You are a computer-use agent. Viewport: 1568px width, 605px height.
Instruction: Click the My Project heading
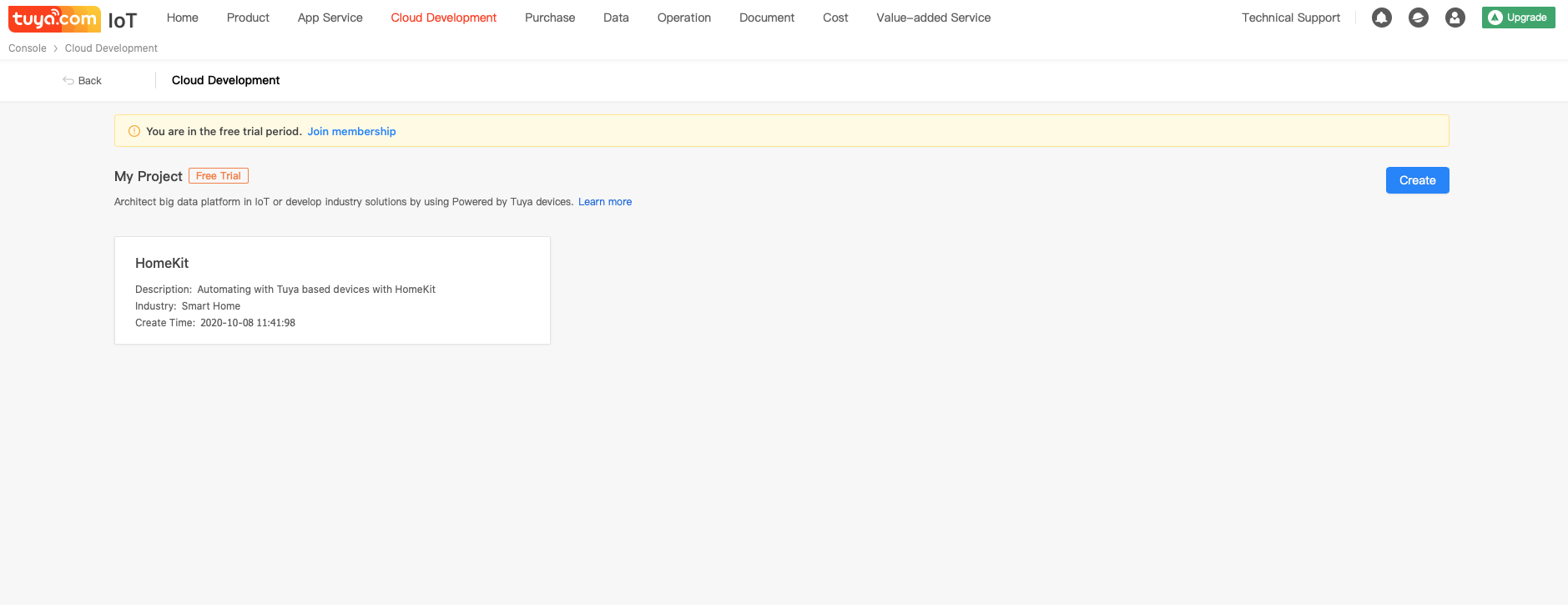pyautogui.click(x=149, y=176)
